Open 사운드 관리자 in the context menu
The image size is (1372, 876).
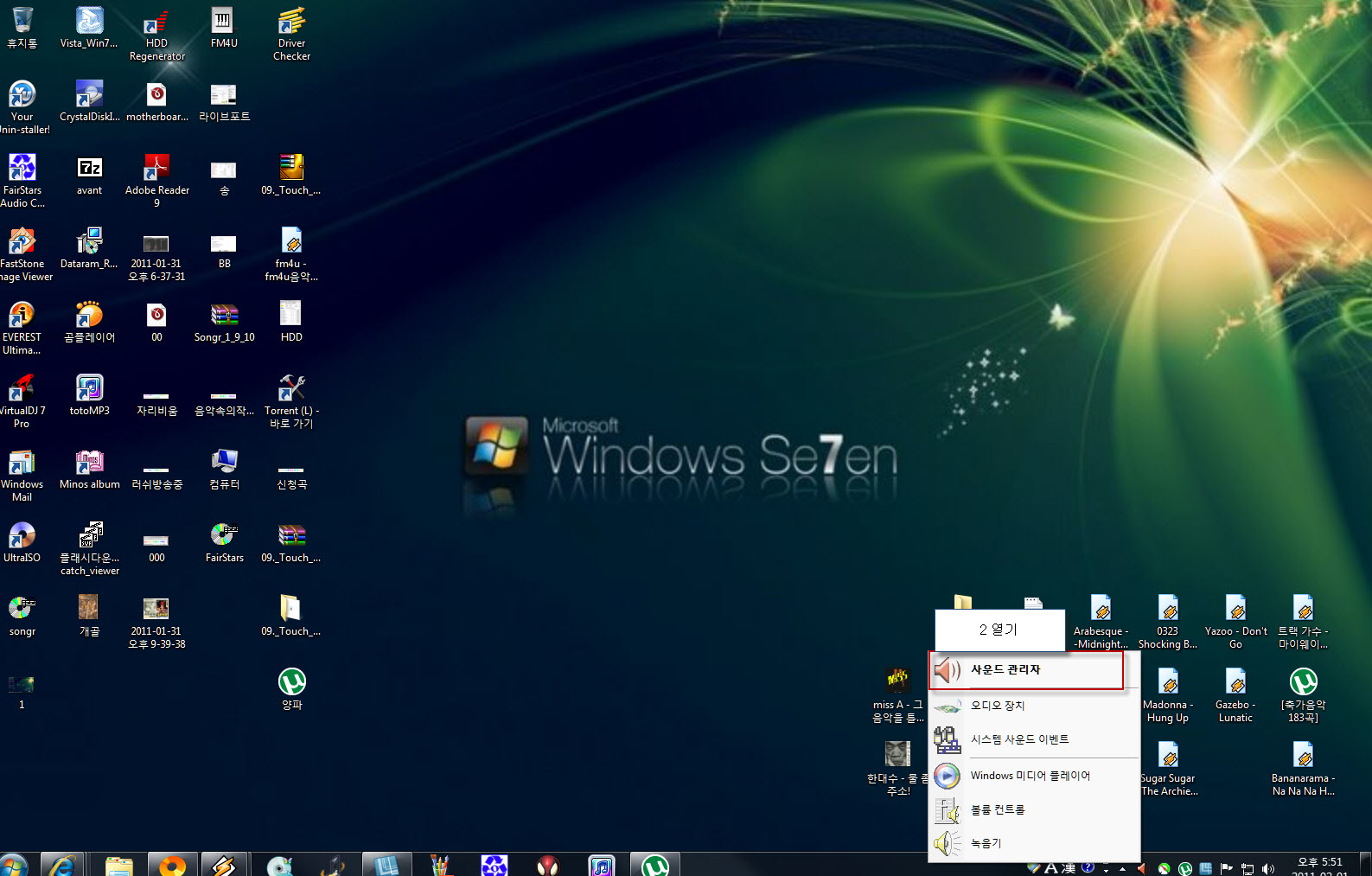[1026, 670]
